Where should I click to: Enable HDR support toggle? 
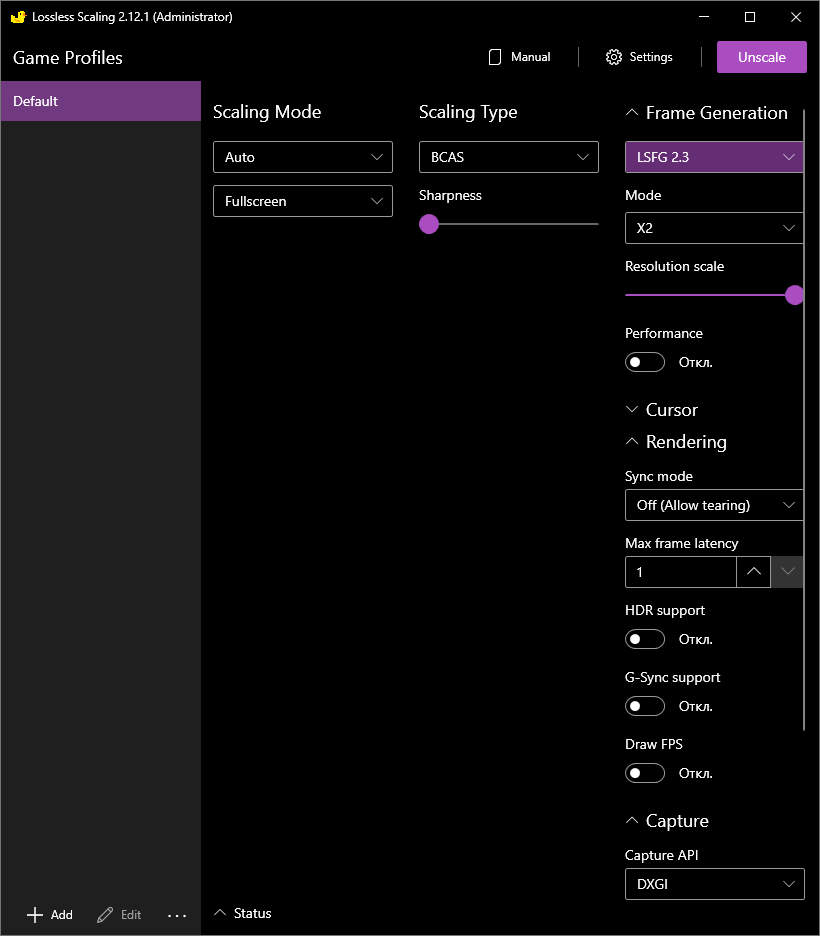tap(645, 639)
